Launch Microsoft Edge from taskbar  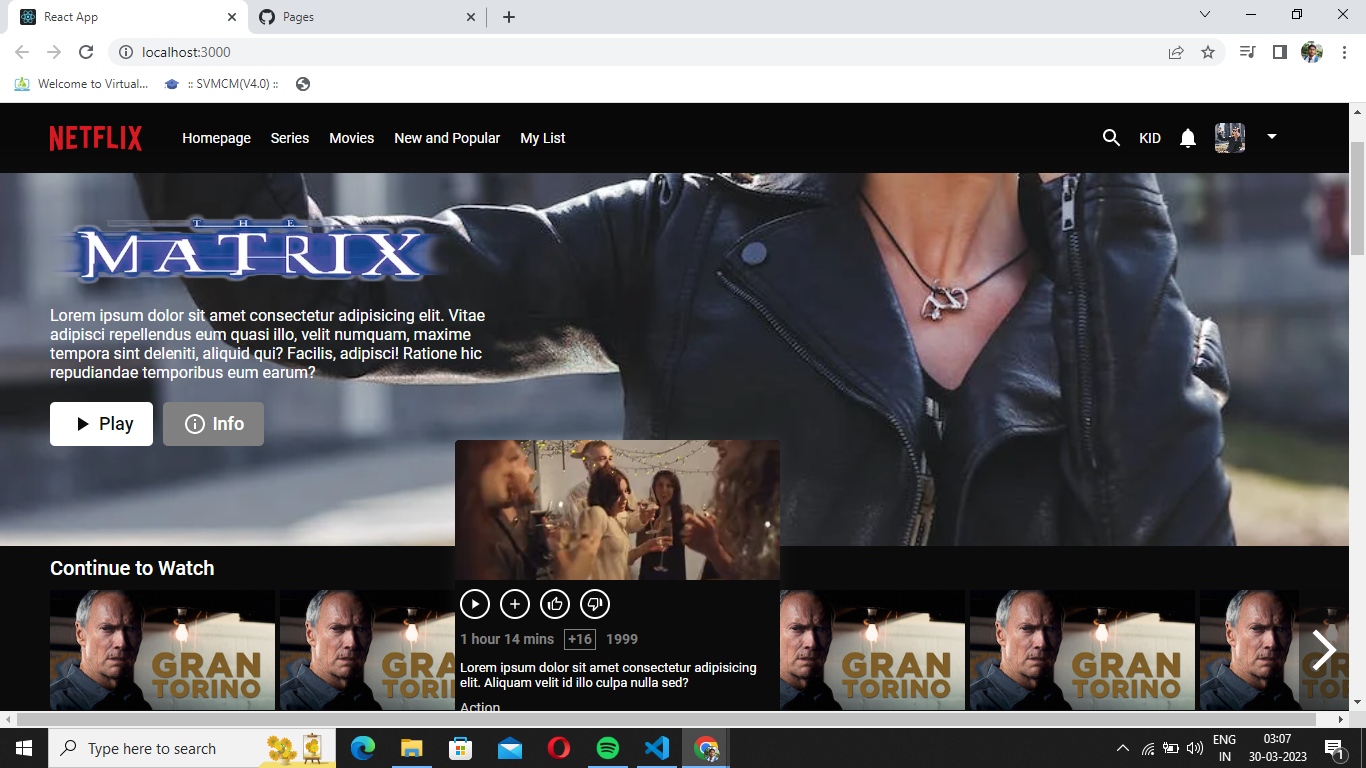click(363, 748)
